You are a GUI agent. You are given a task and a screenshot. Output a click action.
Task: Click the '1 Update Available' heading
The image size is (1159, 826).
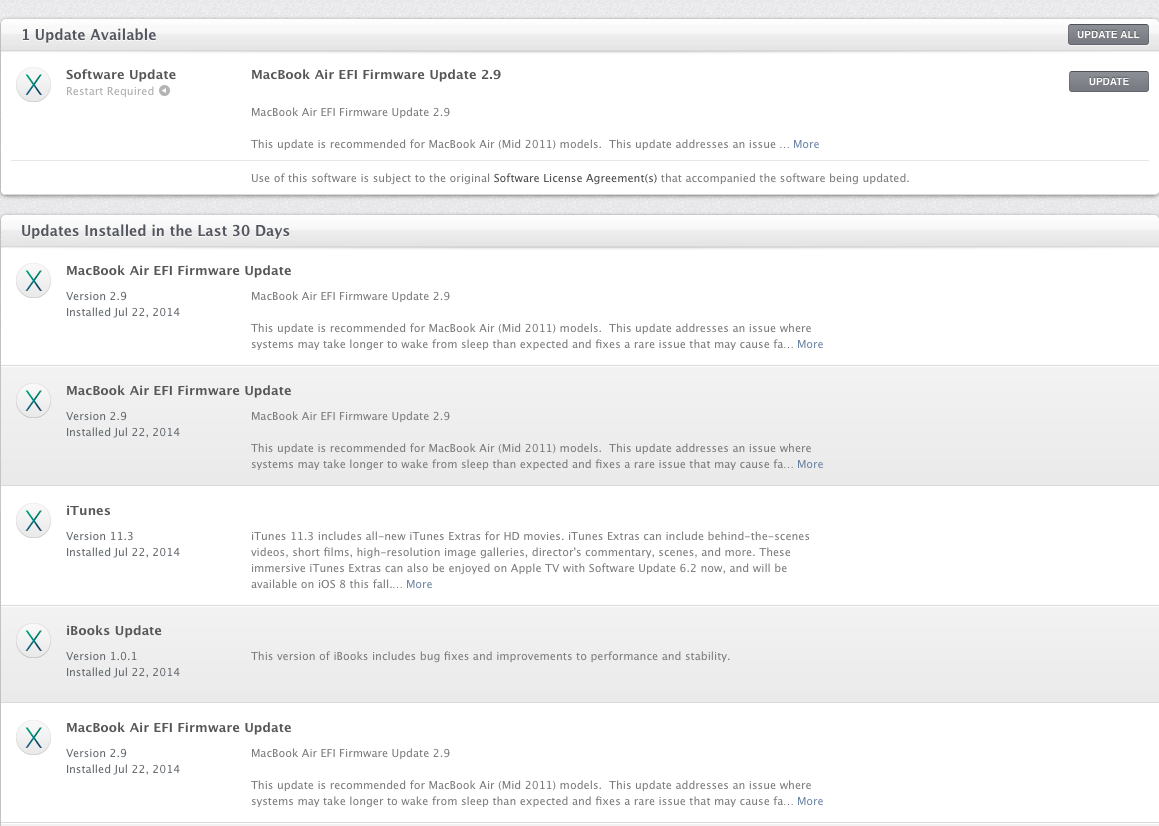click(x=89, y=35)
